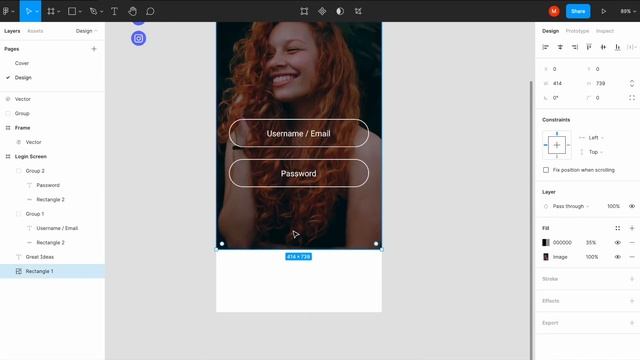The height and width of the screenshot is (360, 640).
Task: Select the Rectangle shape tool
Action: click(x=72, y=11)
